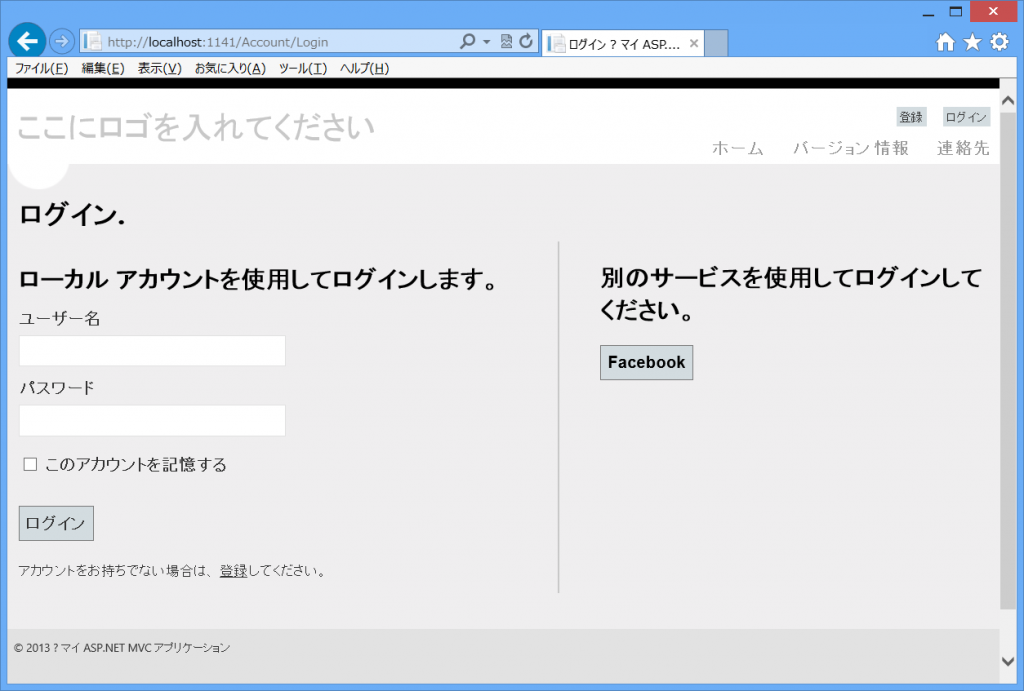Click the ユーザー名 input field

coord(151,350)
